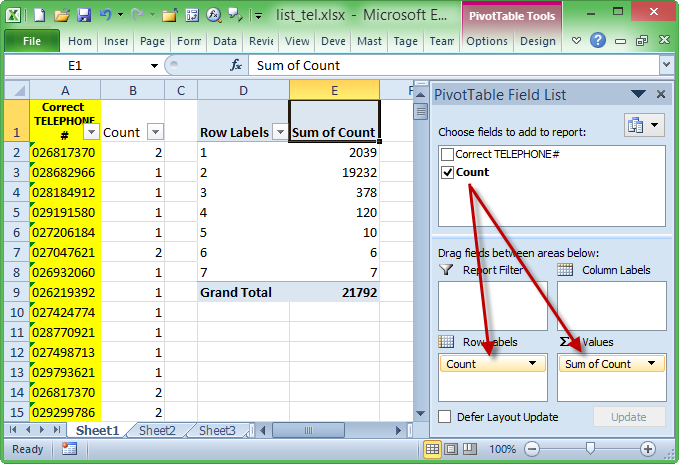This screenshot has width=679, height=464.
Task: Check the Correct TELEPHONE# field checkbox
Action: coord(446,155)
